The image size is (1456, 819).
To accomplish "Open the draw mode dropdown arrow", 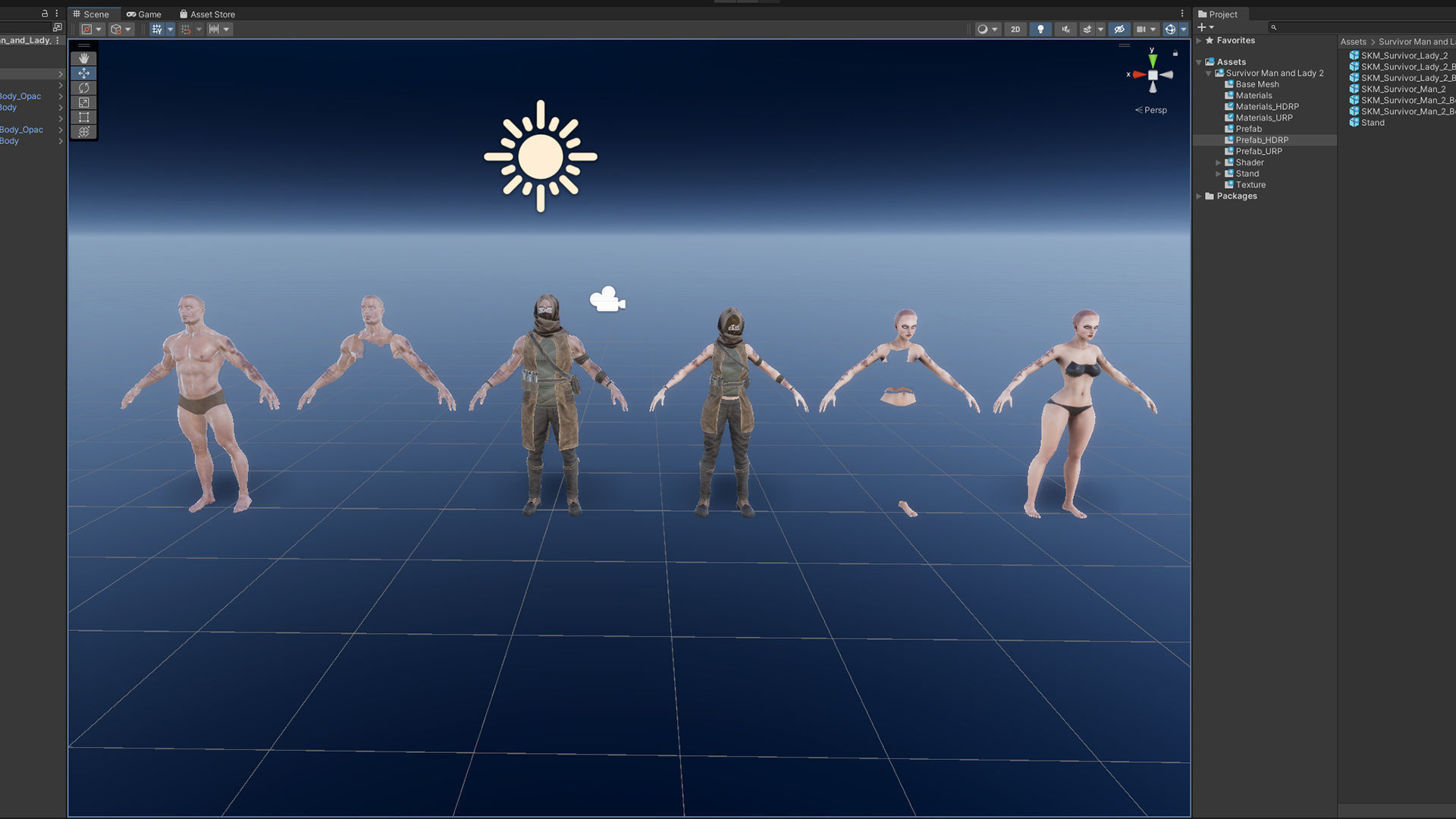I will pyautogui.click(x=995, y=30).
